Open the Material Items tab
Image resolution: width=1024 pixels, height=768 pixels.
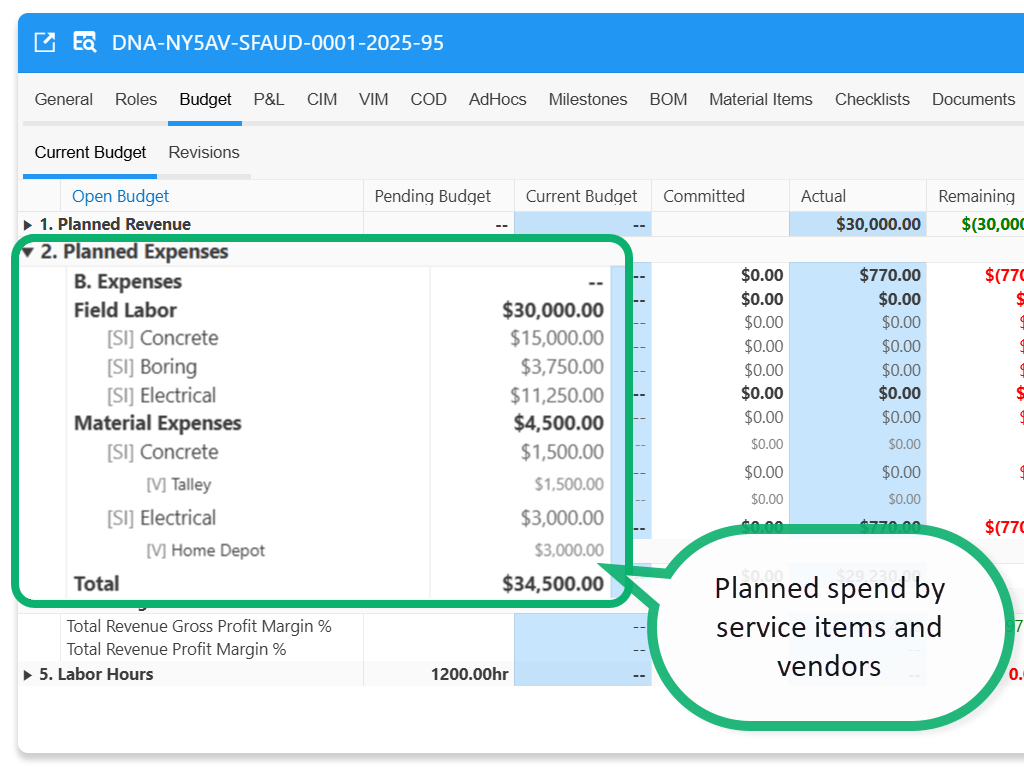click(x=761, y=99)
